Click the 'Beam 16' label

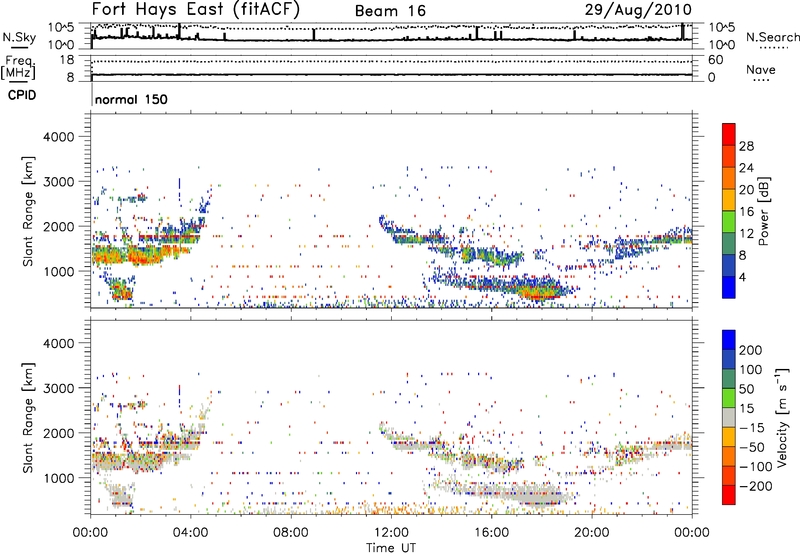pos(390,11)
